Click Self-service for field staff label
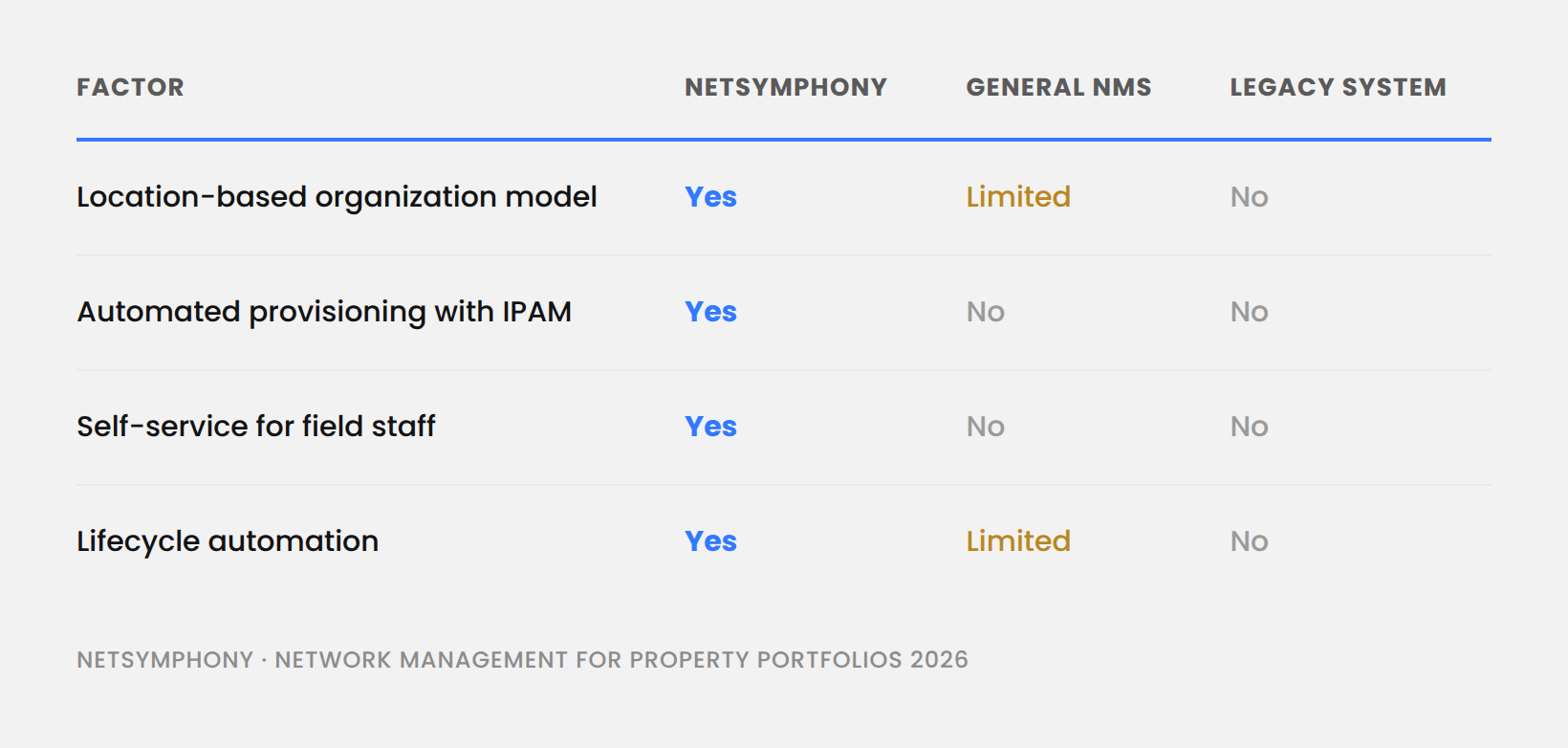This screenshot has width=1568, height=748. 255,427
